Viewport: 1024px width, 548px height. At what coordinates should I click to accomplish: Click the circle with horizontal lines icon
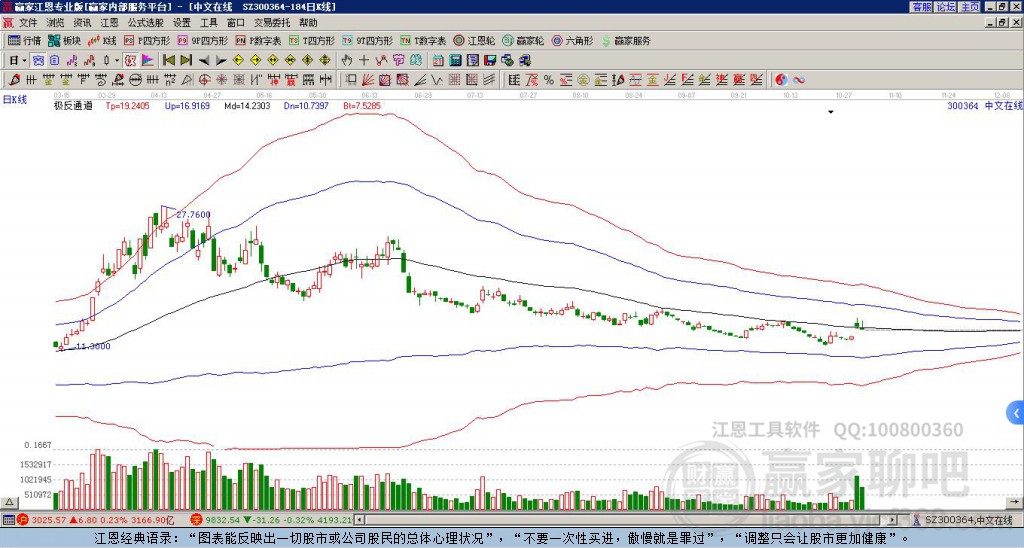point(135,80)
